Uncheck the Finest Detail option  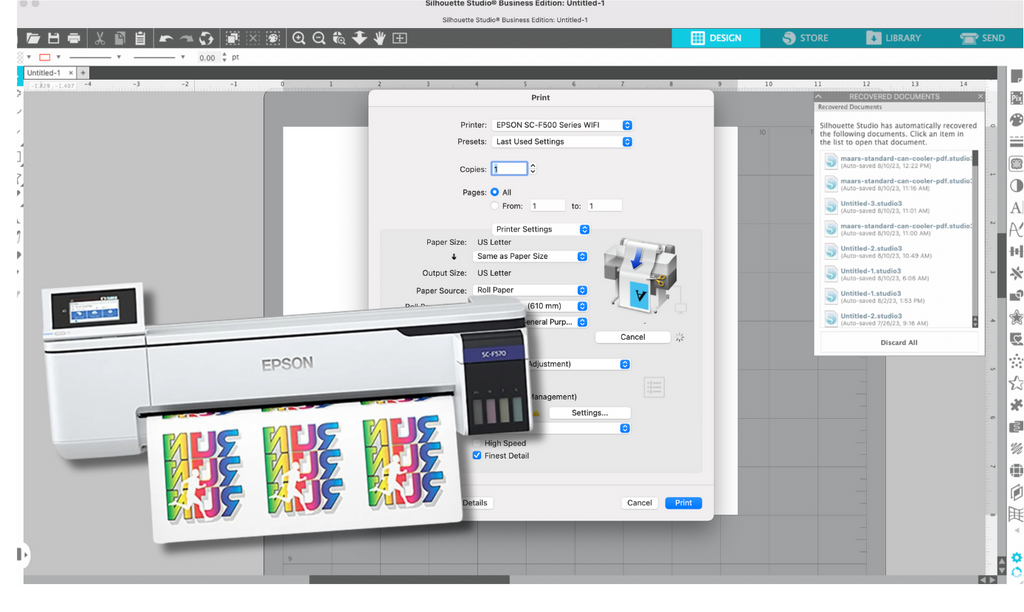click(476, 456)
